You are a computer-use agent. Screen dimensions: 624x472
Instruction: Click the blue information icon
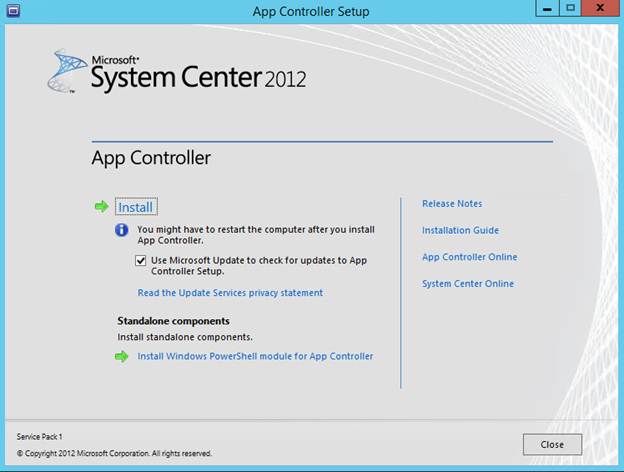pyautogui.click(x=121, y=230)
